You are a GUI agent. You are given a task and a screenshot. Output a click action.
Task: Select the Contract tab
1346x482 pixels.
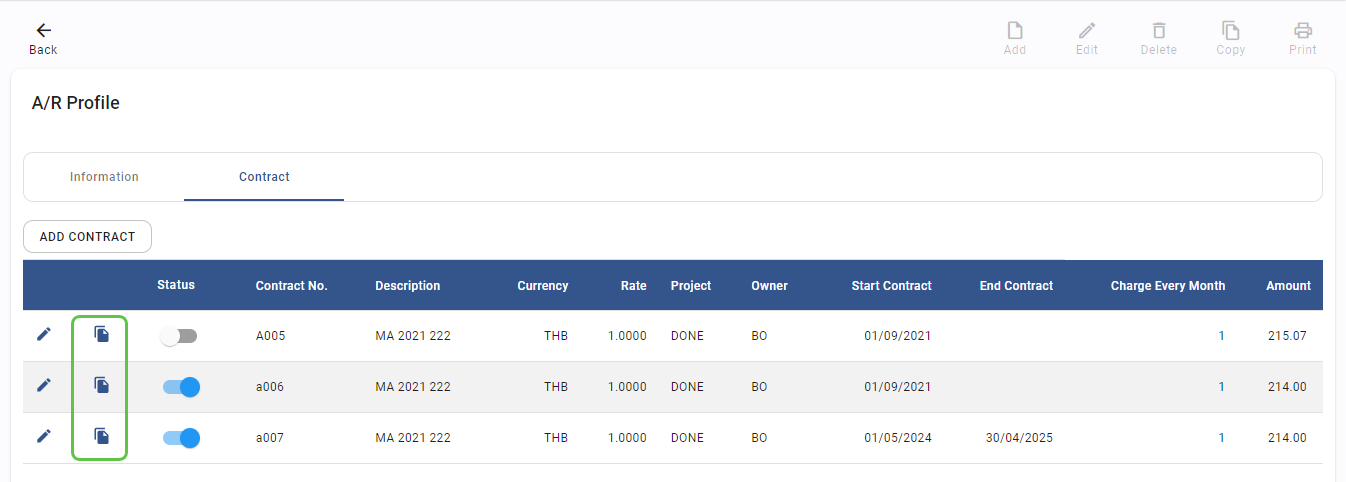[x=264, y=177]
